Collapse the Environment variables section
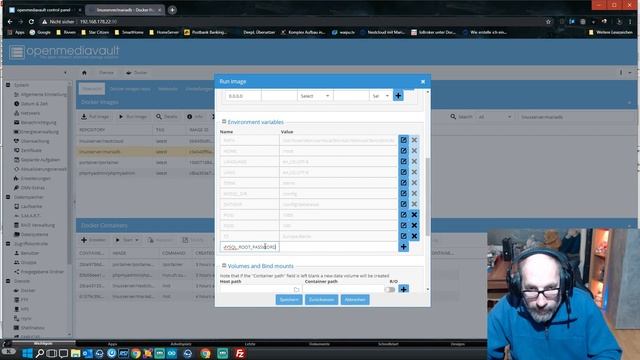Screen dimensions: 640x360 224,122
